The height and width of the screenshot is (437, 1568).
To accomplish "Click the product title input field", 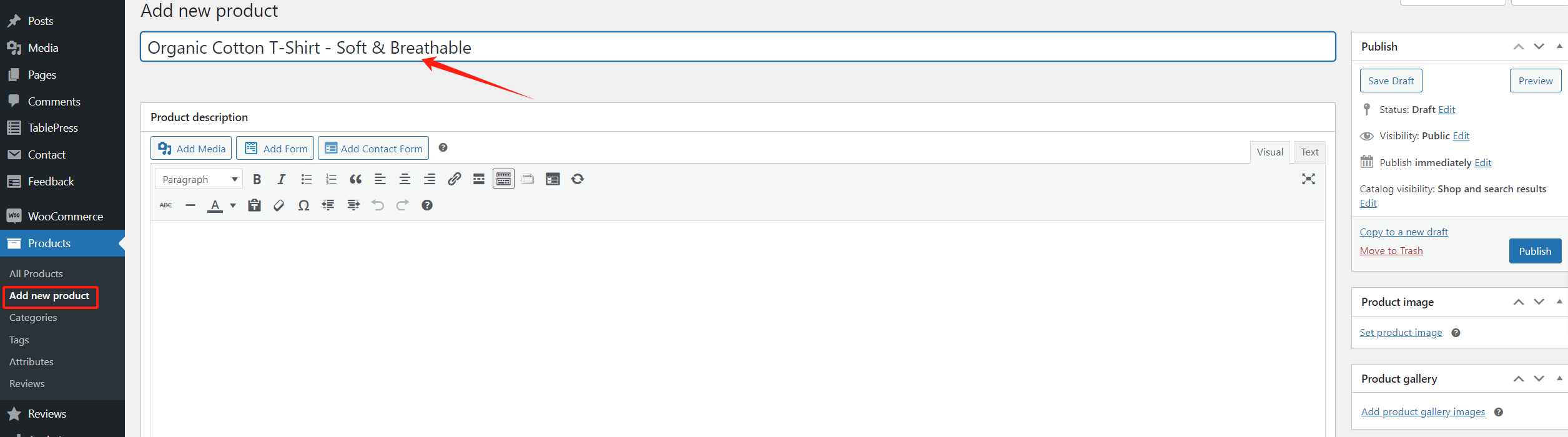I will click(x=737, y=47).
